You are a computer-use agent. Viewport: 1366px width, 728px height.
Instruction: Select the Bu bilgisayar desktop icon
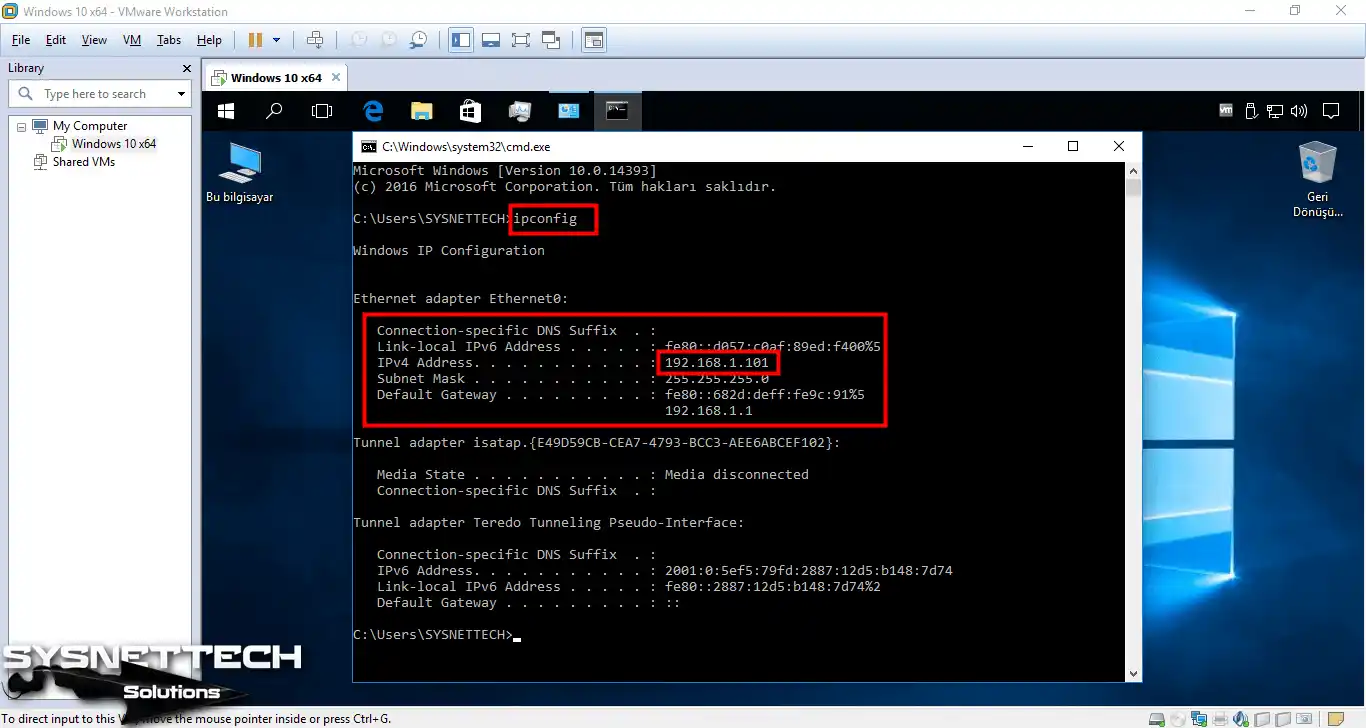pyautogui.click(x=240, y=172)
